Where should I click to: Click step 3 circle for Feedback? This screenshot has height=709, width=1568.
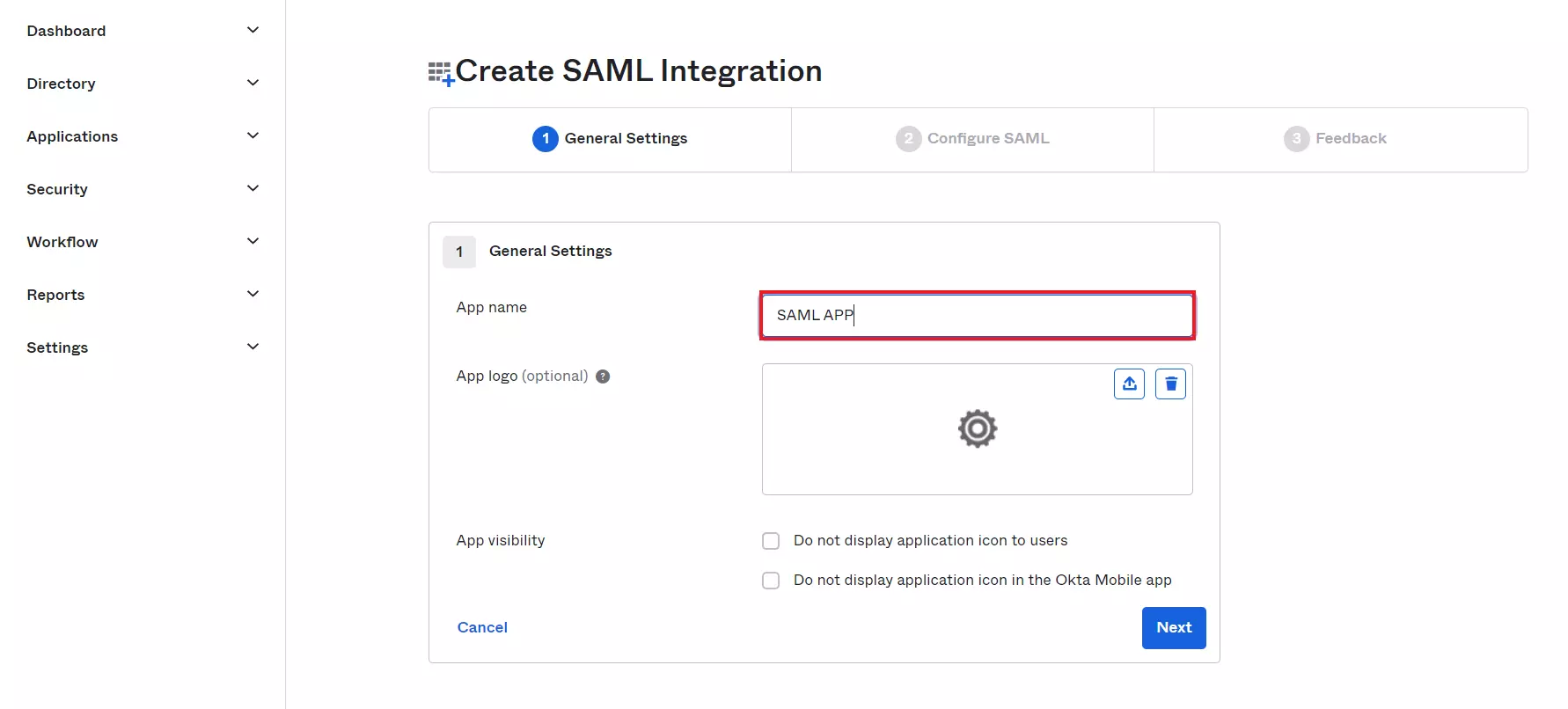click(1296, 138)
